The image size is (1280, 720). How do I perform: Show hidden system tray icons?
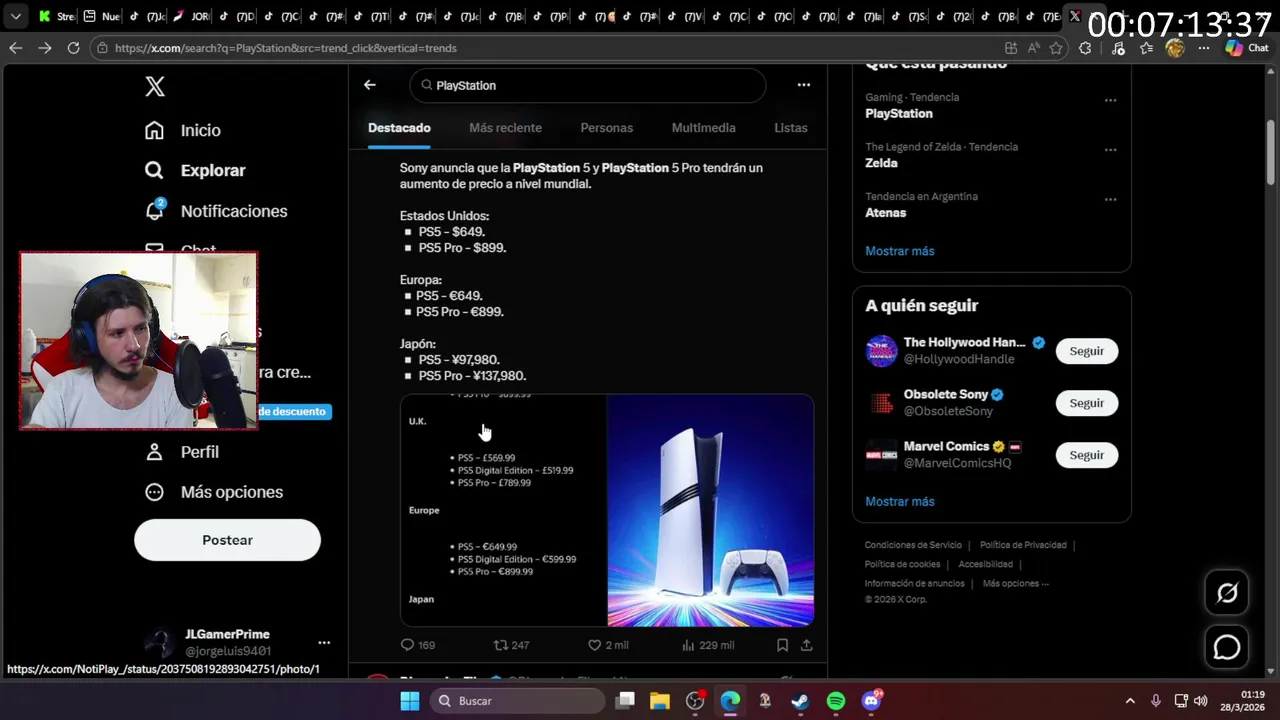(1130, 701)
